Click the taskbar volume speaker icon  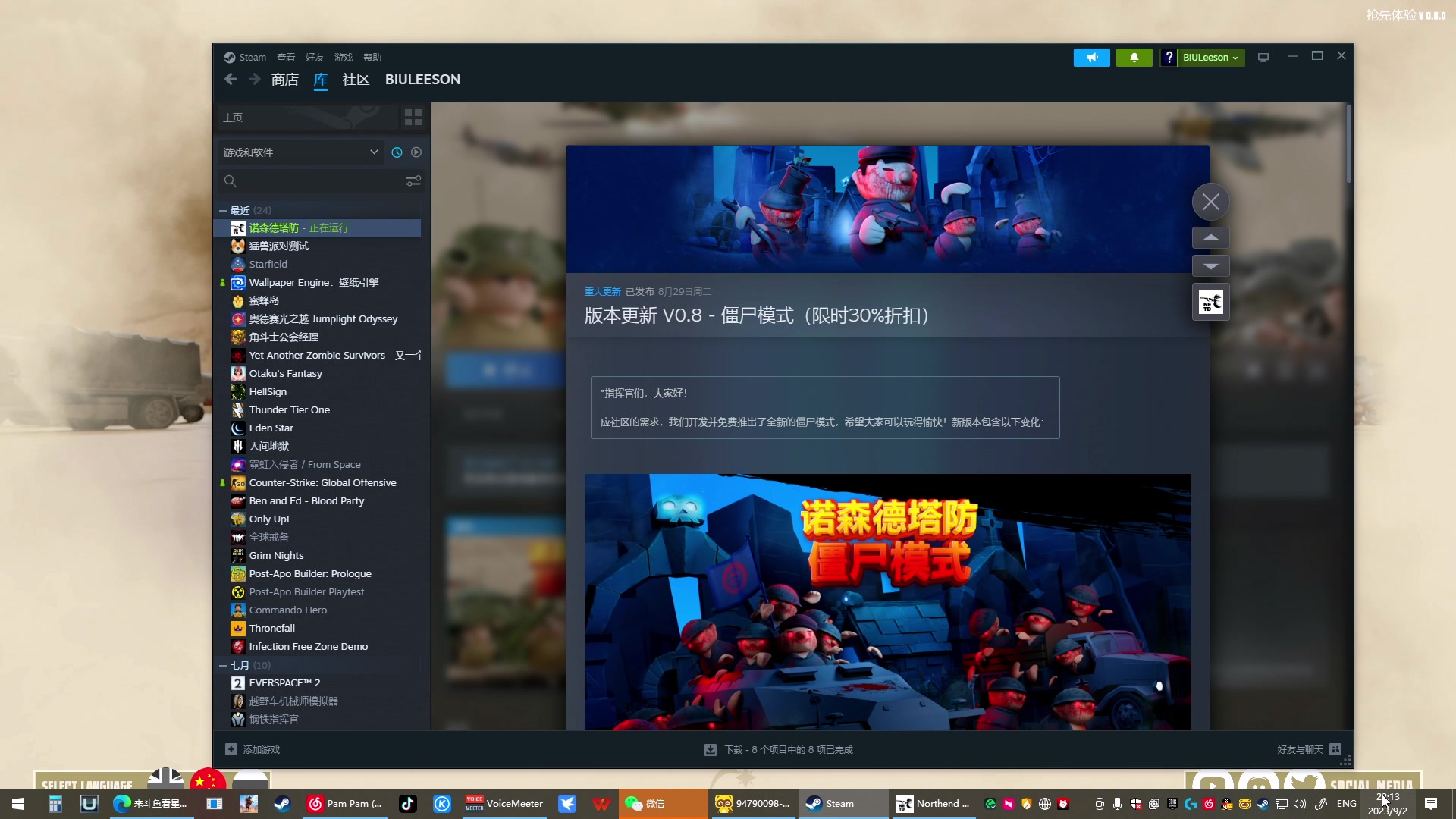[x=1300, y=804]
